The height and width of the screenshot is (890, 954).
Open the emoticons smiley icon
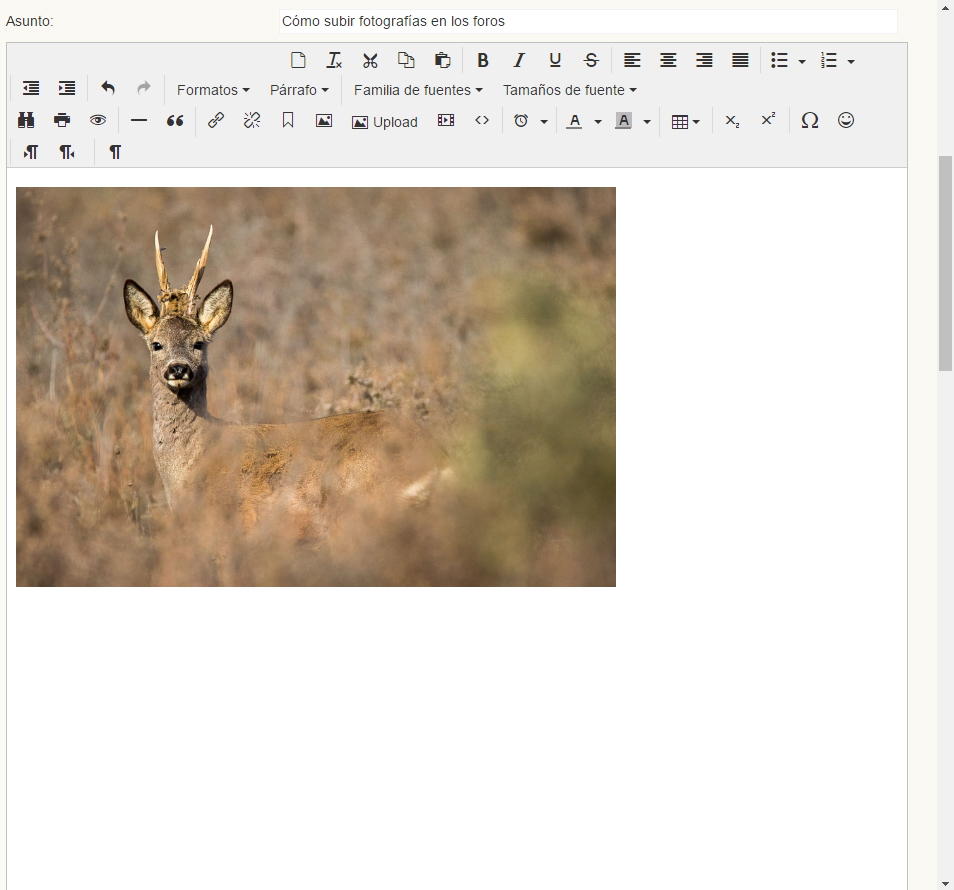click(x=846, y=120)
